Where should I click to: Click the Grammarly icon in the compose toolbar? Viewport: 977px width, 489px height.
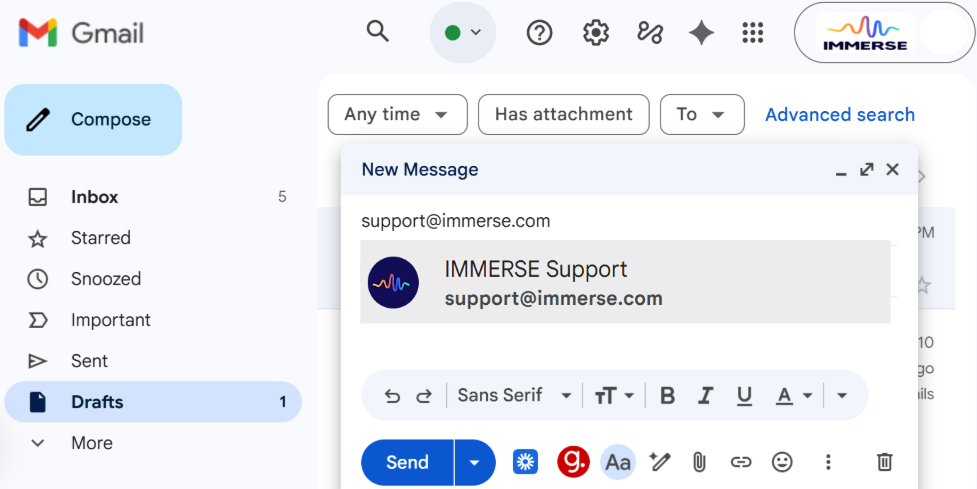coord(573,462)
